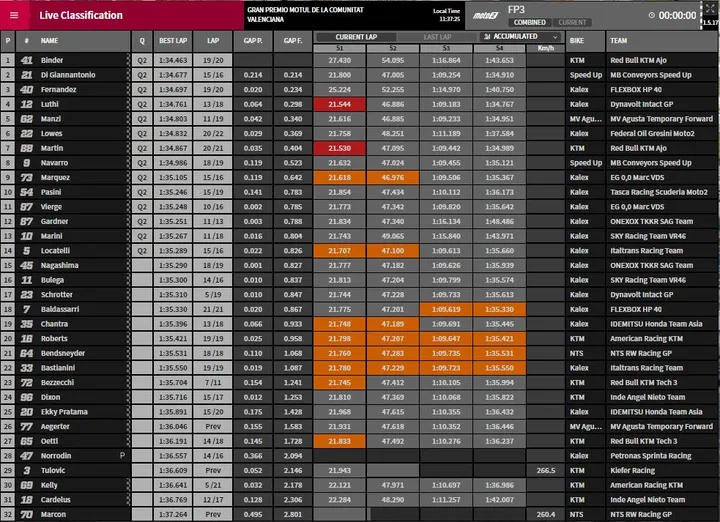This screenshot has width=720, height=522.
Task: Click team 'Kiefer Racing'
Action: coord(632,471)
